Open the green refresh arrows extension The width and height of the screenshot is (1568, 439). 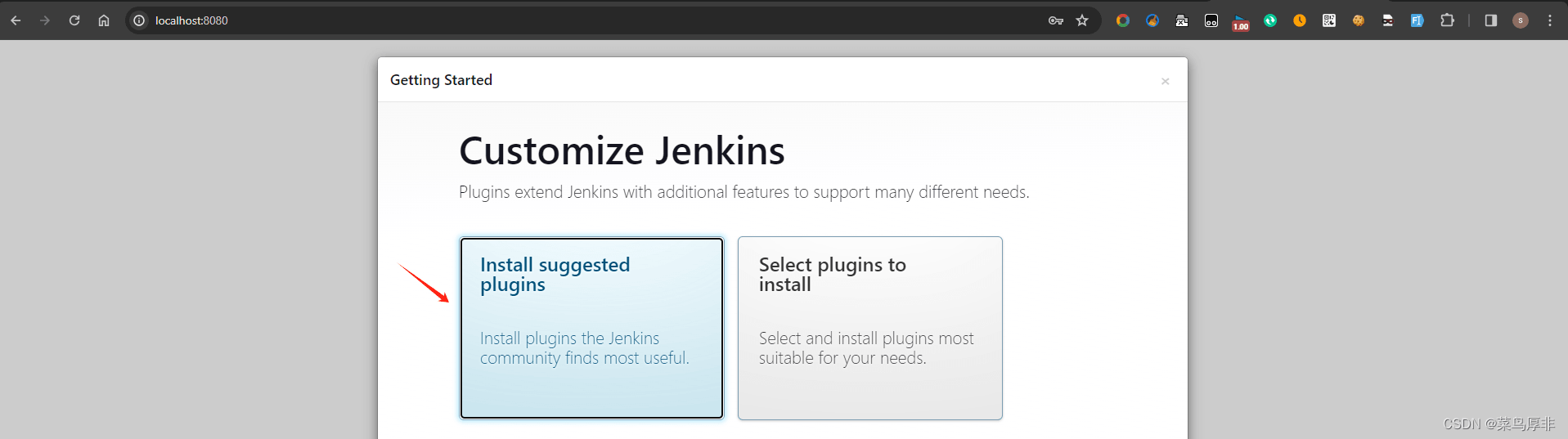coord(1270,20)
